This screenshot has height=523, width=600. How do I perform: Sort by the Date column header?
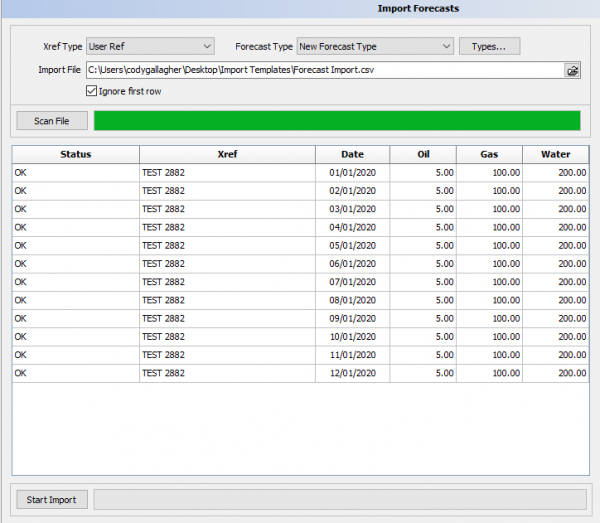tap(352, 154)
